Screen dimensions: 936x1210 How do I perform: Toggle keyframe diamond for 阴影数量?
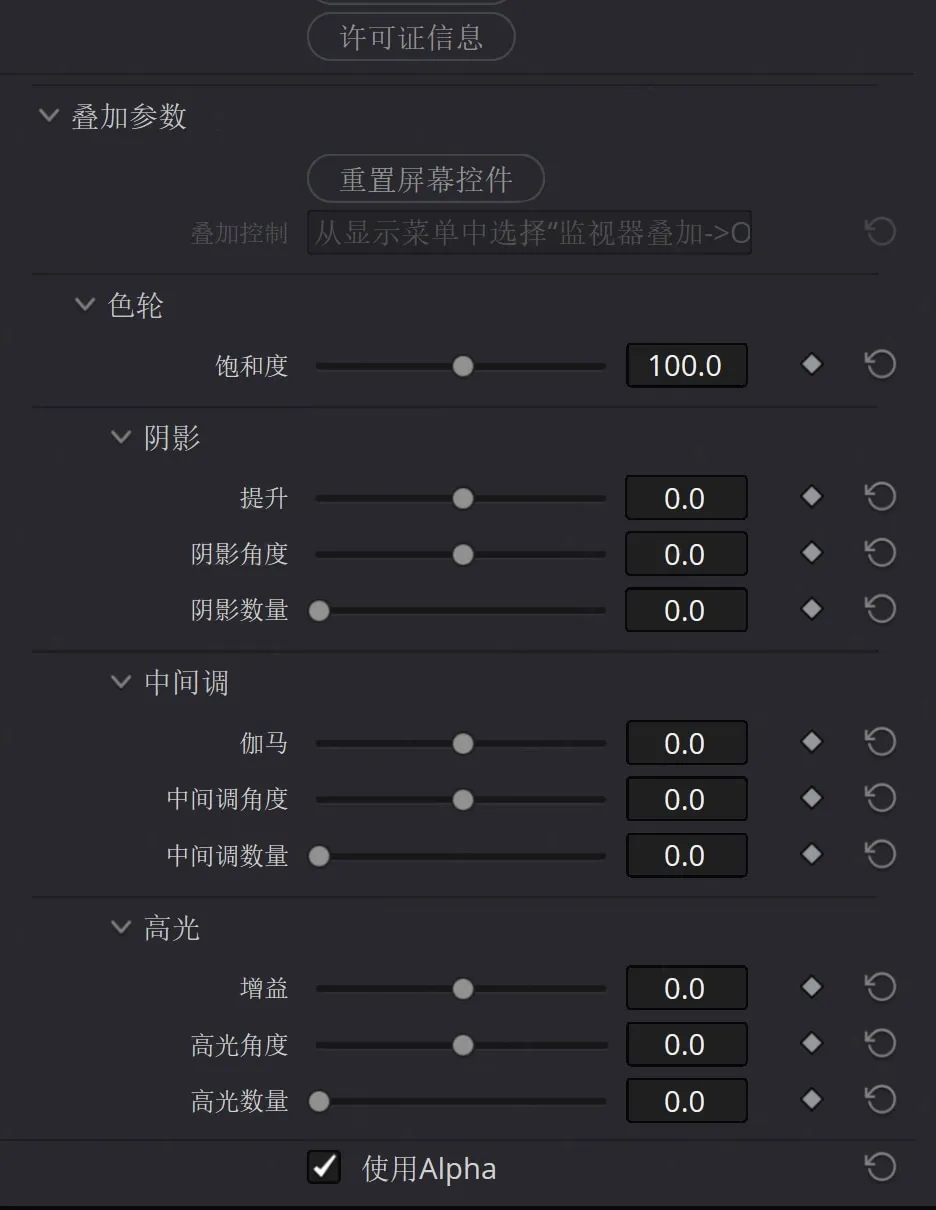[812, 609]
